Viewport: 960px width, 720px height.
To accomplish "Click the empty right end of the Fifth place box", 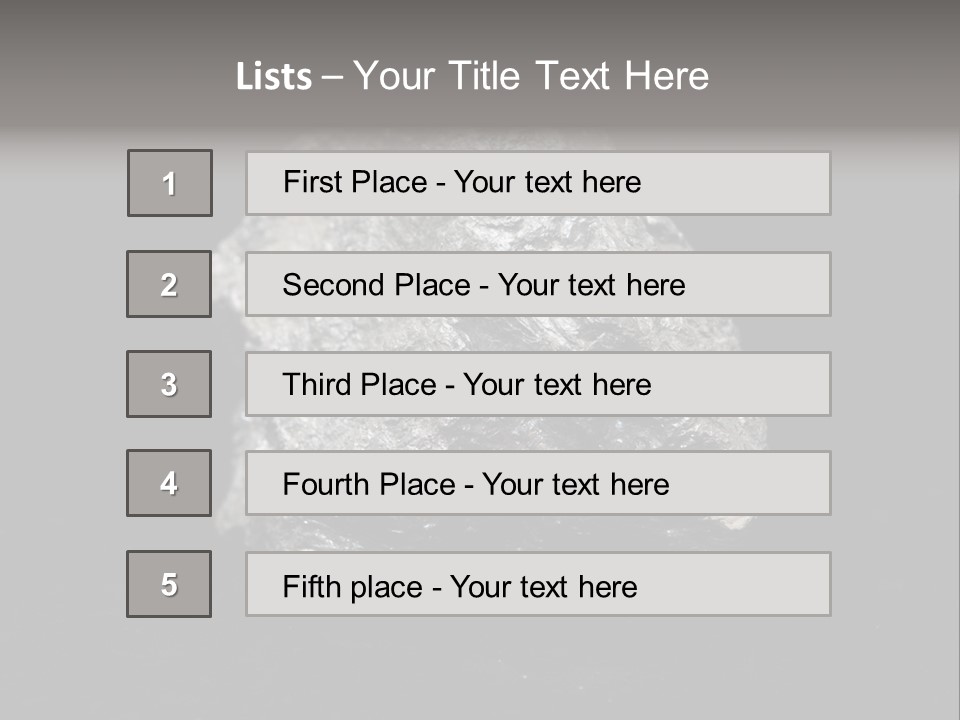I will (x=760, y=585).
